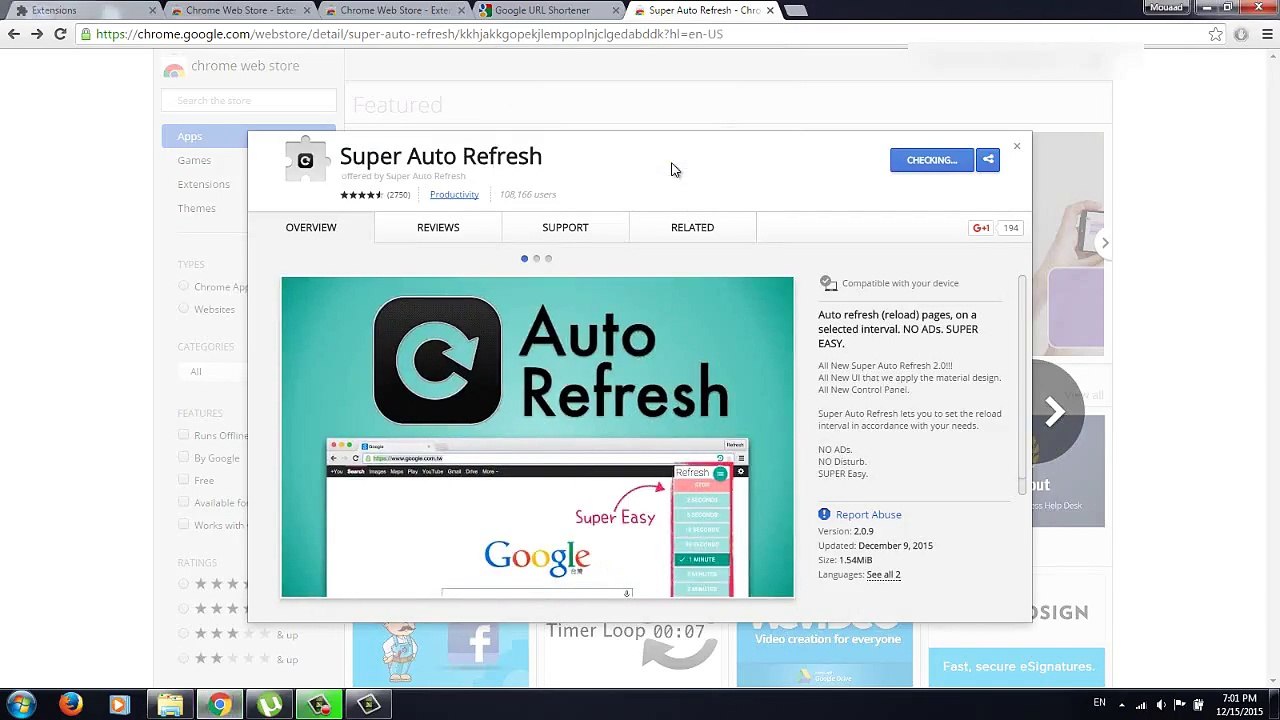Click the star rating of the extension

tap(361, 195)
